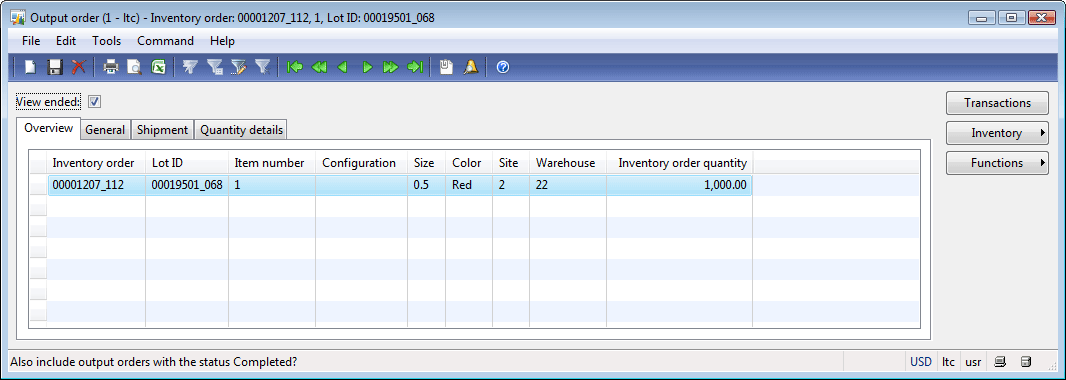Image resolution: width=1066 pixels, height=380 pixels.
Task: Go to last record arrow
Action: [x=415, y=67]
